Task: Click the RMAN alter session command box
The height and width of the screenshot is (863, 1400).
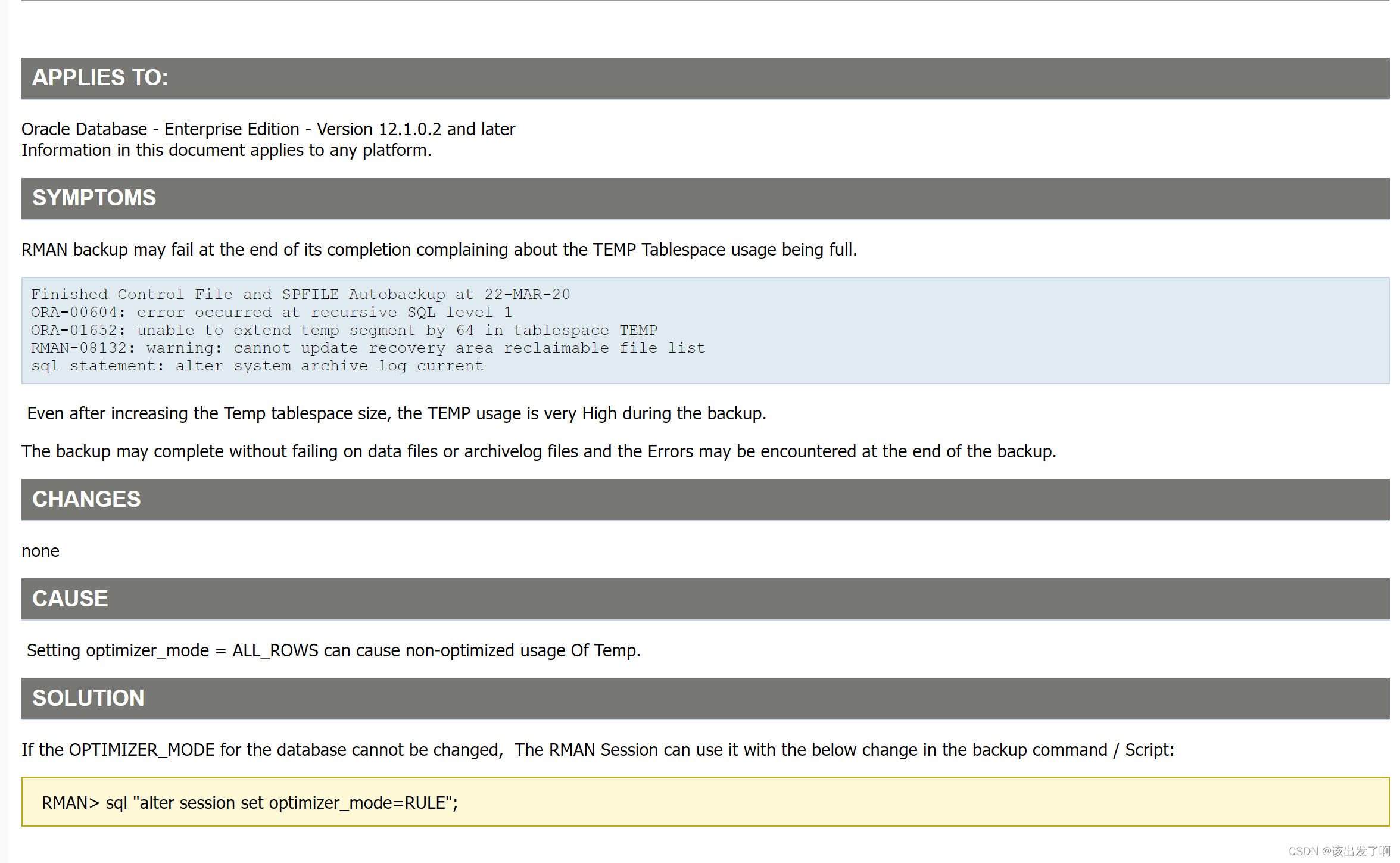Action: (705, 802)
